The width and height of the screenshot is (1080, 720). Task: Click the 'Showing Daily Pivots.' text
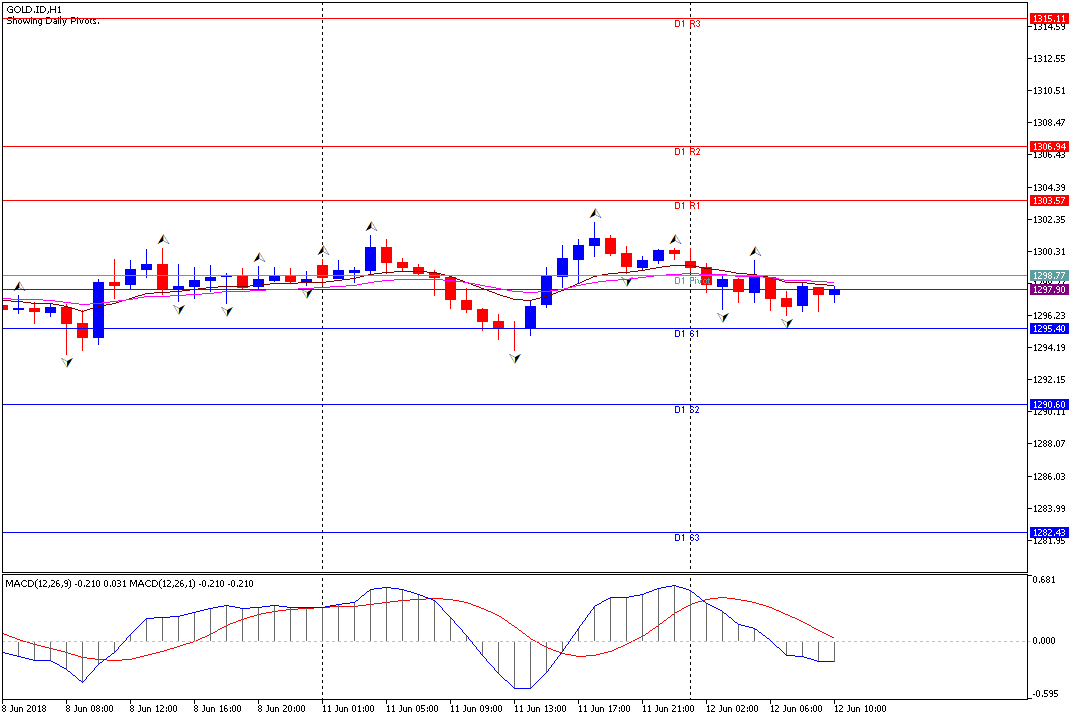pyautogui.click(x=53, y=20)
